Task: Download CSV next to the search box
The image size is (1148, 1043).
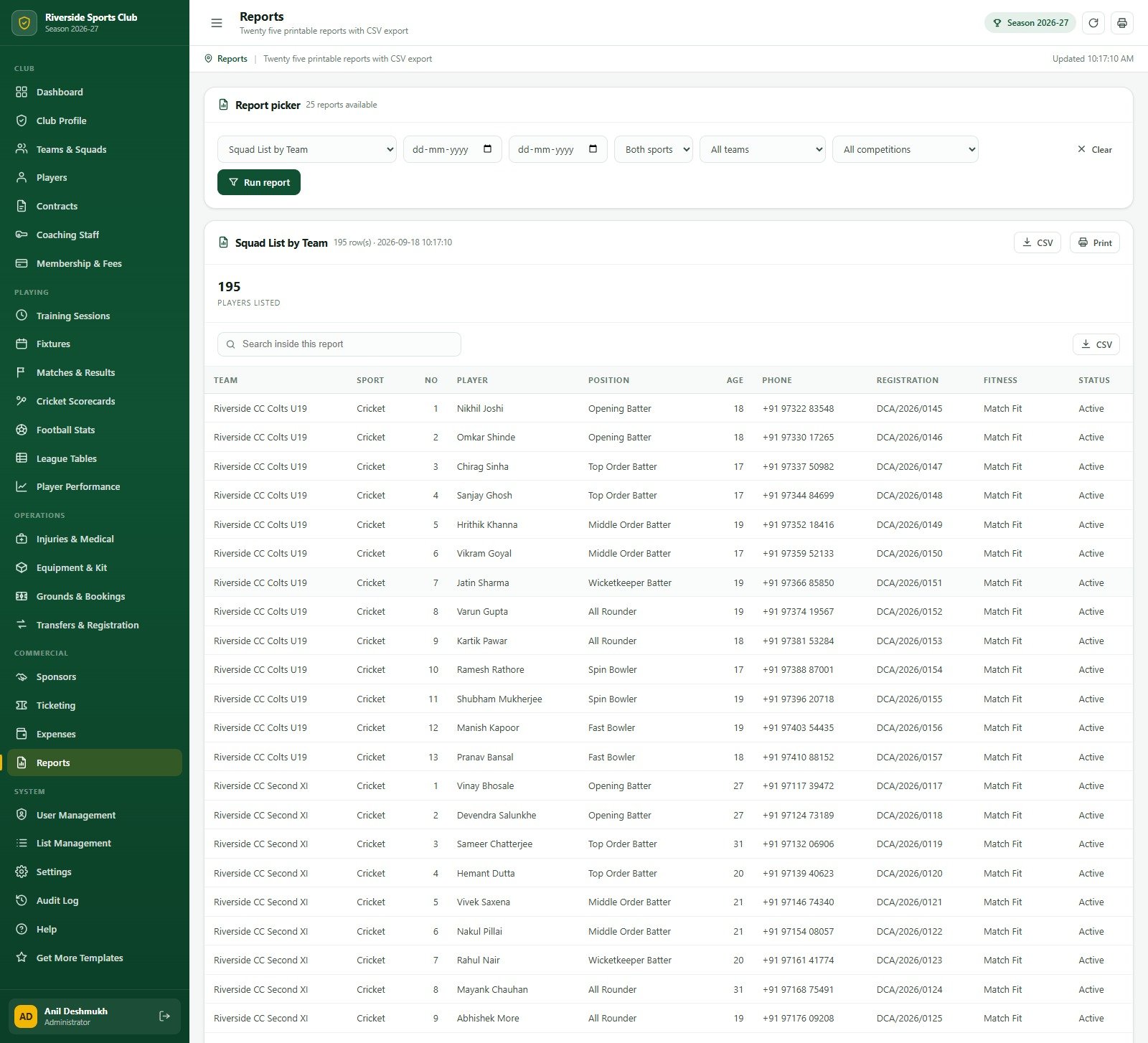Action: point(1096,344)
